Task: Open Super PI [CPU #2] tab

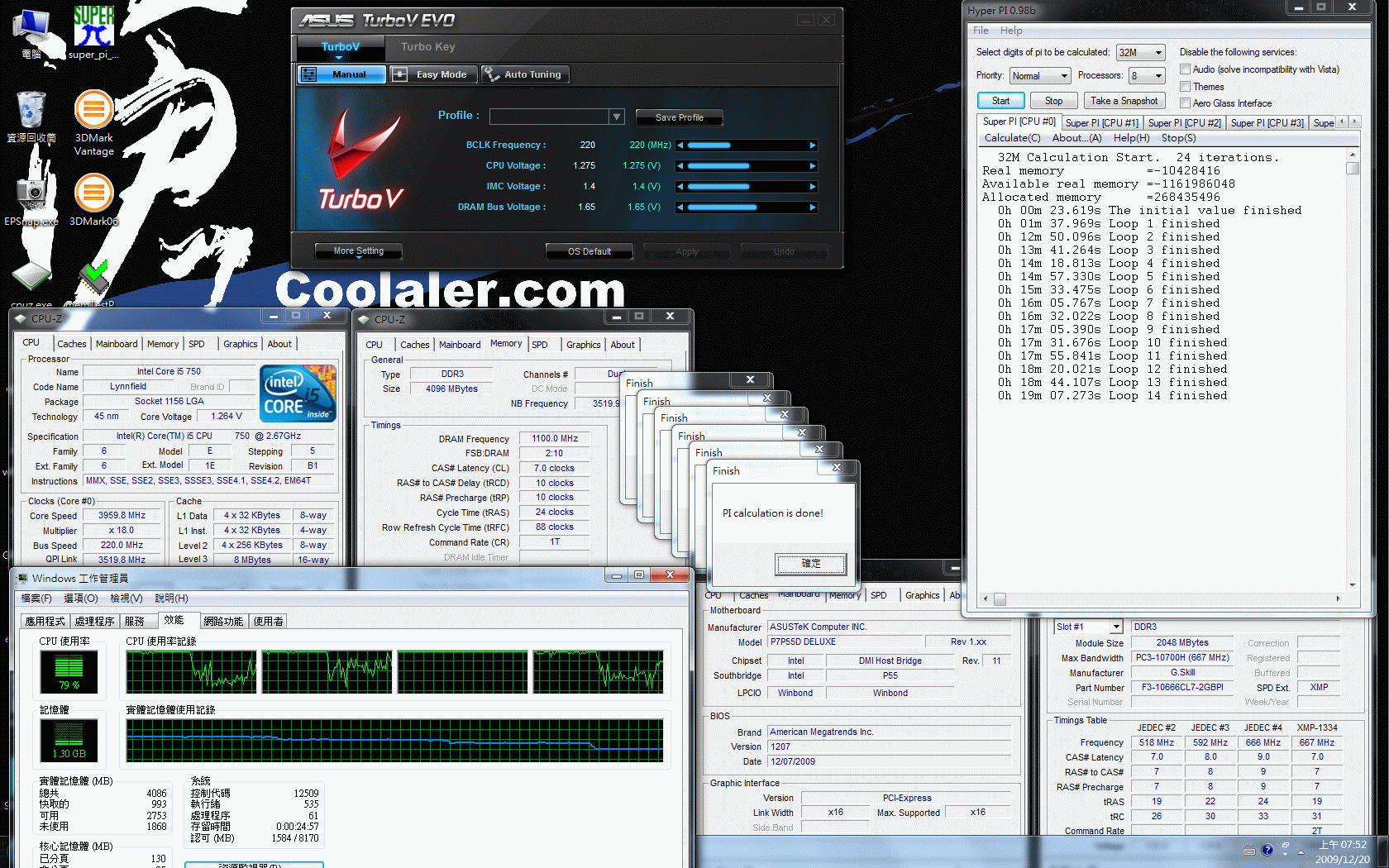Action: 1184,123
